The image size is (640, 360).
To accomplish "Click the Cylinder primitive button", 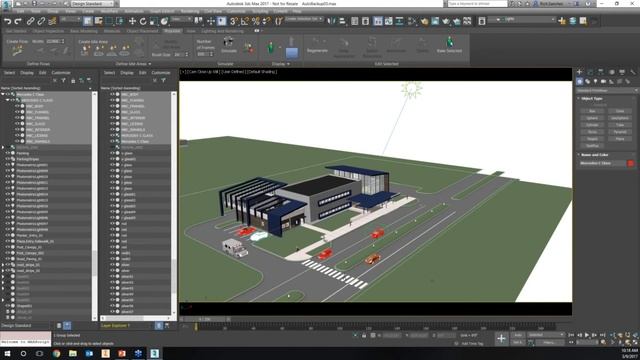I will (x=592, y=125).
